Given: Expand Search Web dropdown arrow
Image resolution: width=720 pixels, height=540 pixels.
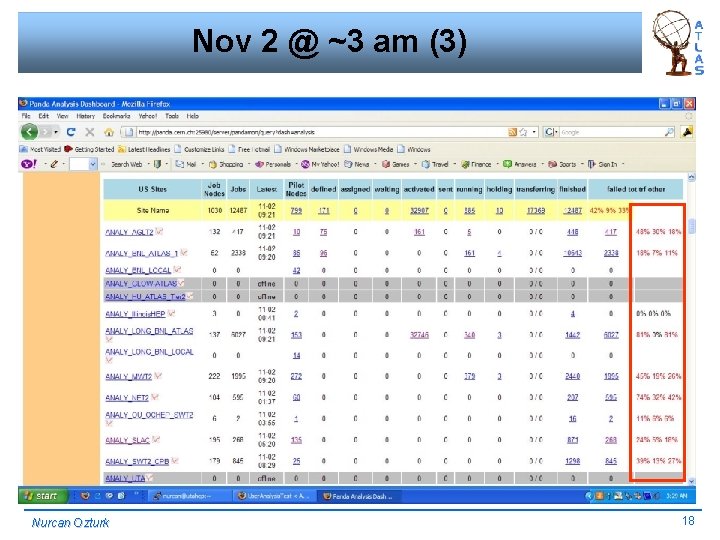Looking at the screenshot, I should [148, 164].
